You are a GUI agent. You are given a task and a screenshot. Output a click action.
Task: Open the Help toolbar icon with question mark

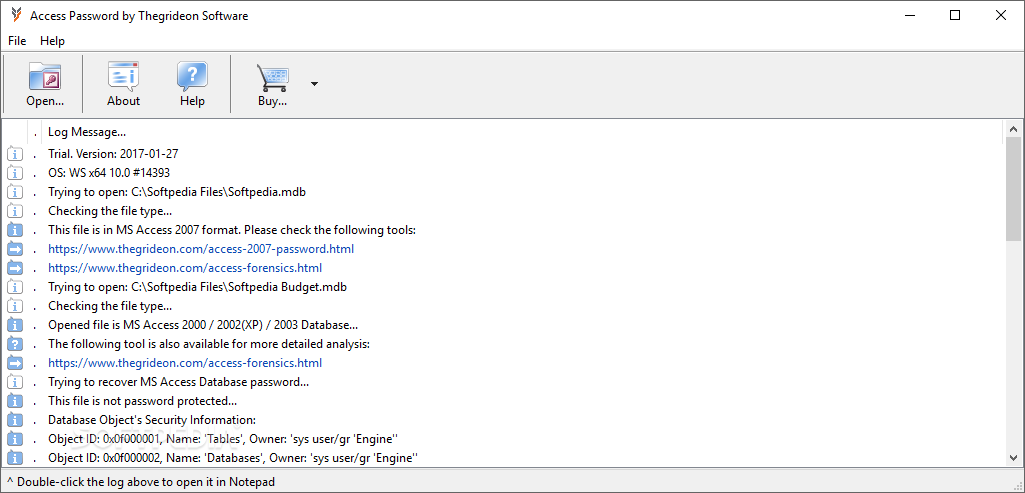pyautogui.click(x=192, y=84)
